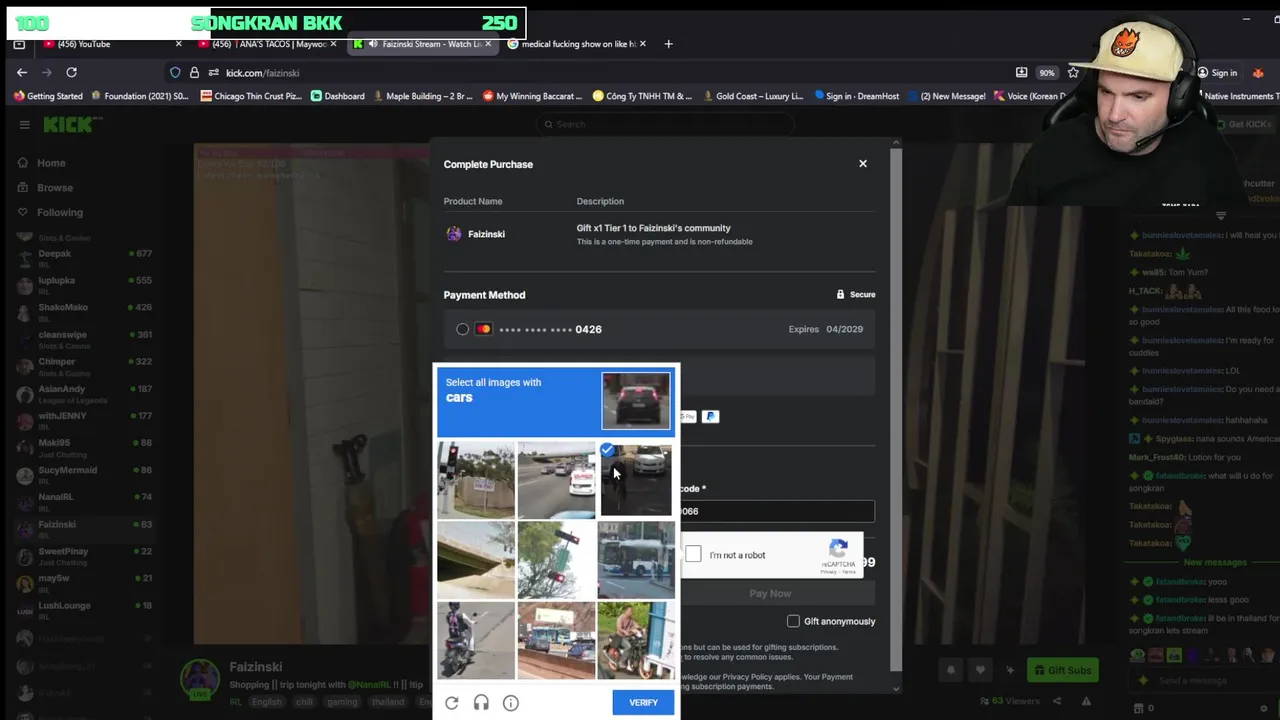
Task: Jump to New messages in chat
Action: (x=1215, y=562)
